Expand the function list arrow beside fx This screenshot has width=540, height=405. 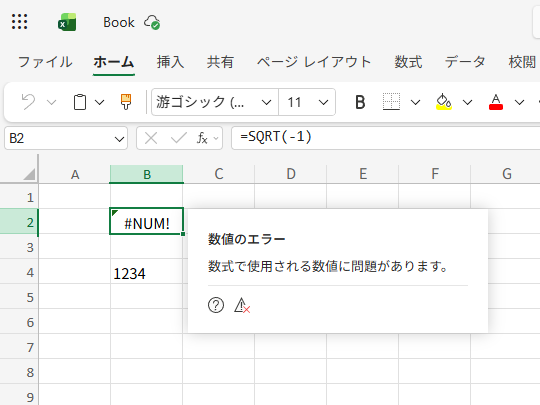coord(216,138)
